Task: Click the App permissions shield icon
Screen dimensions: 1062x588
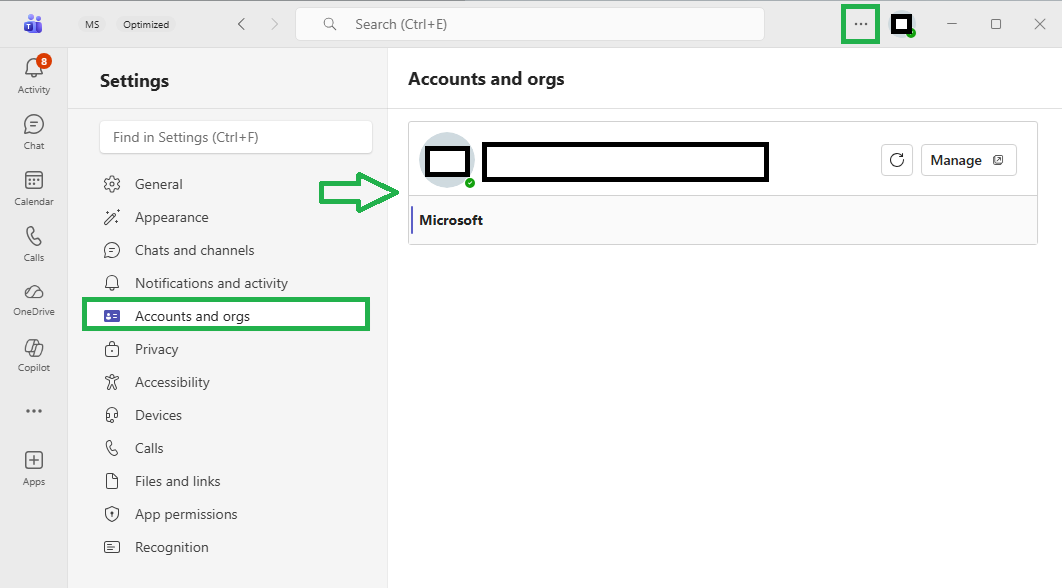Action: pyautogui.click(x=112, y=514)
